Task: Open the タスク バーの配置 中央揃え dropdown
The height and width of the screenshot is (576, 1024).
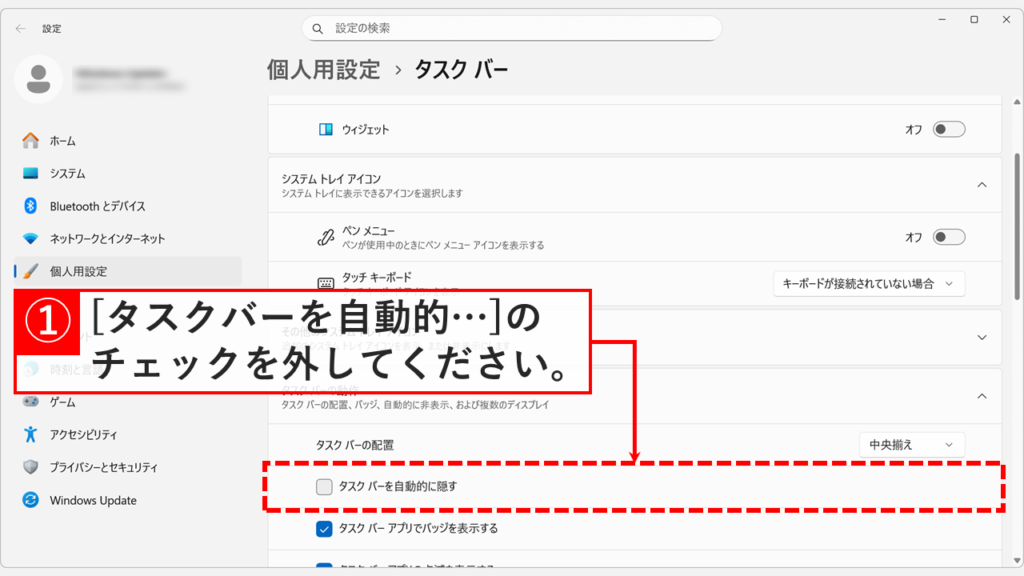Action: click(x=911, y=444)
